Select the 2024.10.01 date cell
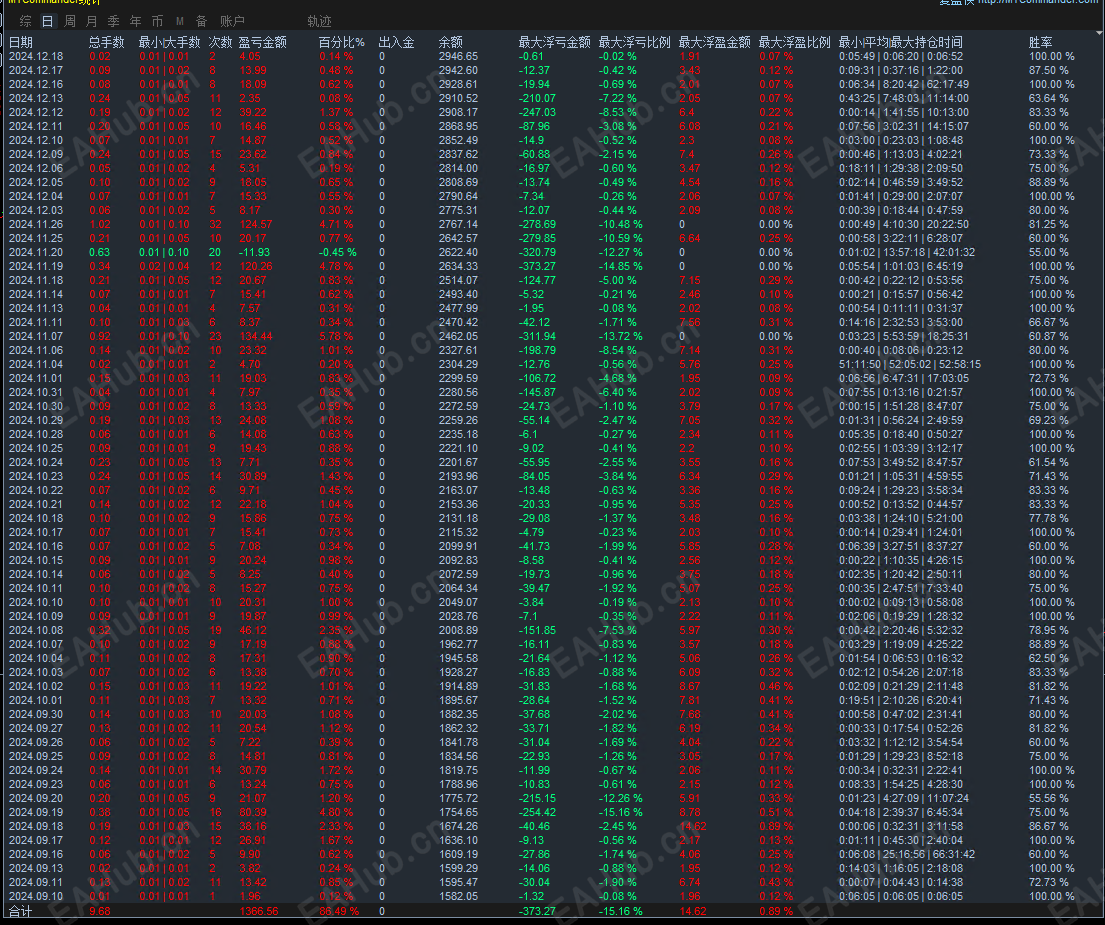The height and width of the screenshot is (925, 1105). pyautogui.click(x=36, y=700)
